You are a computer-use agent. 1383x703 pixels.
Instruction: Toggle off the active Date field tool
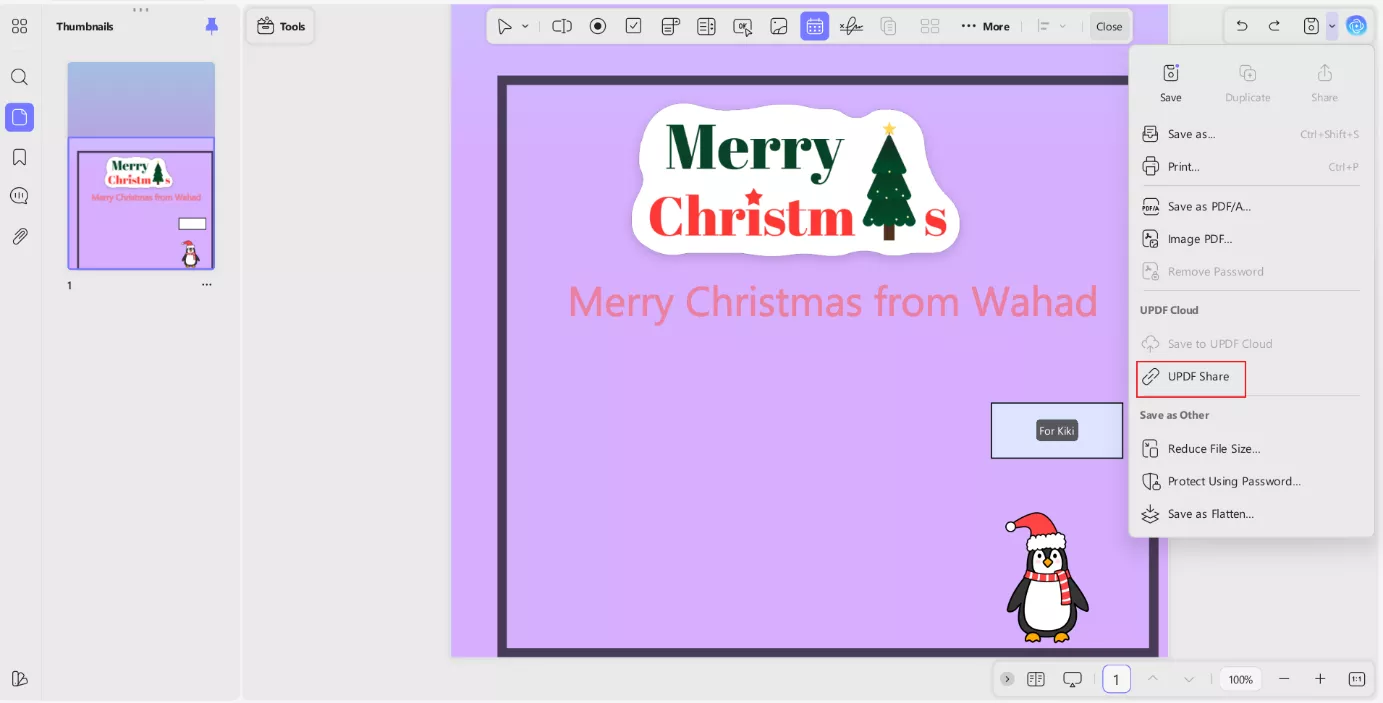[x=814, y=26]
